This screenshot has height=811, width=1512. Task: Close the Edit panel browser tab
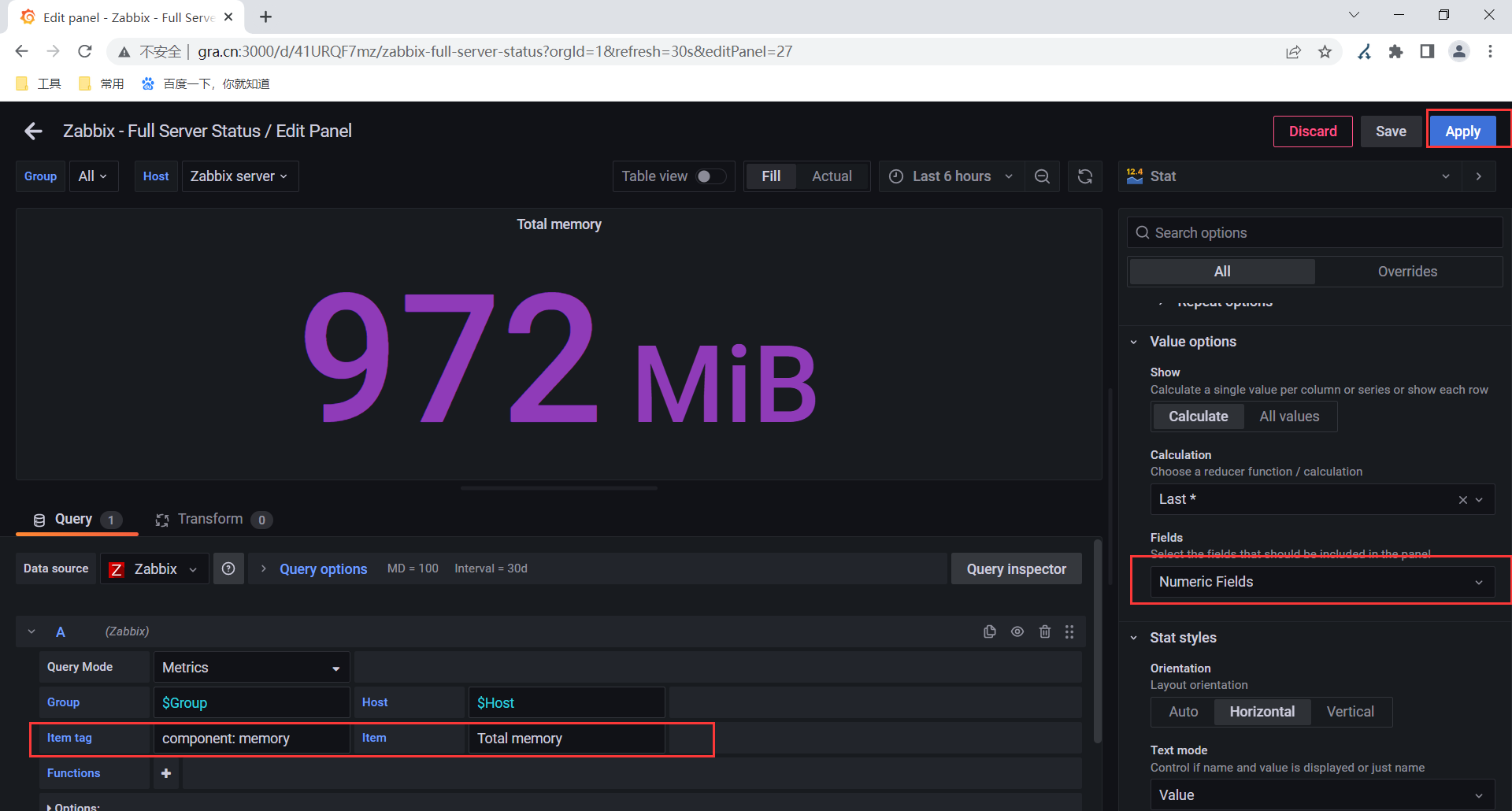[x=228, y=17]
